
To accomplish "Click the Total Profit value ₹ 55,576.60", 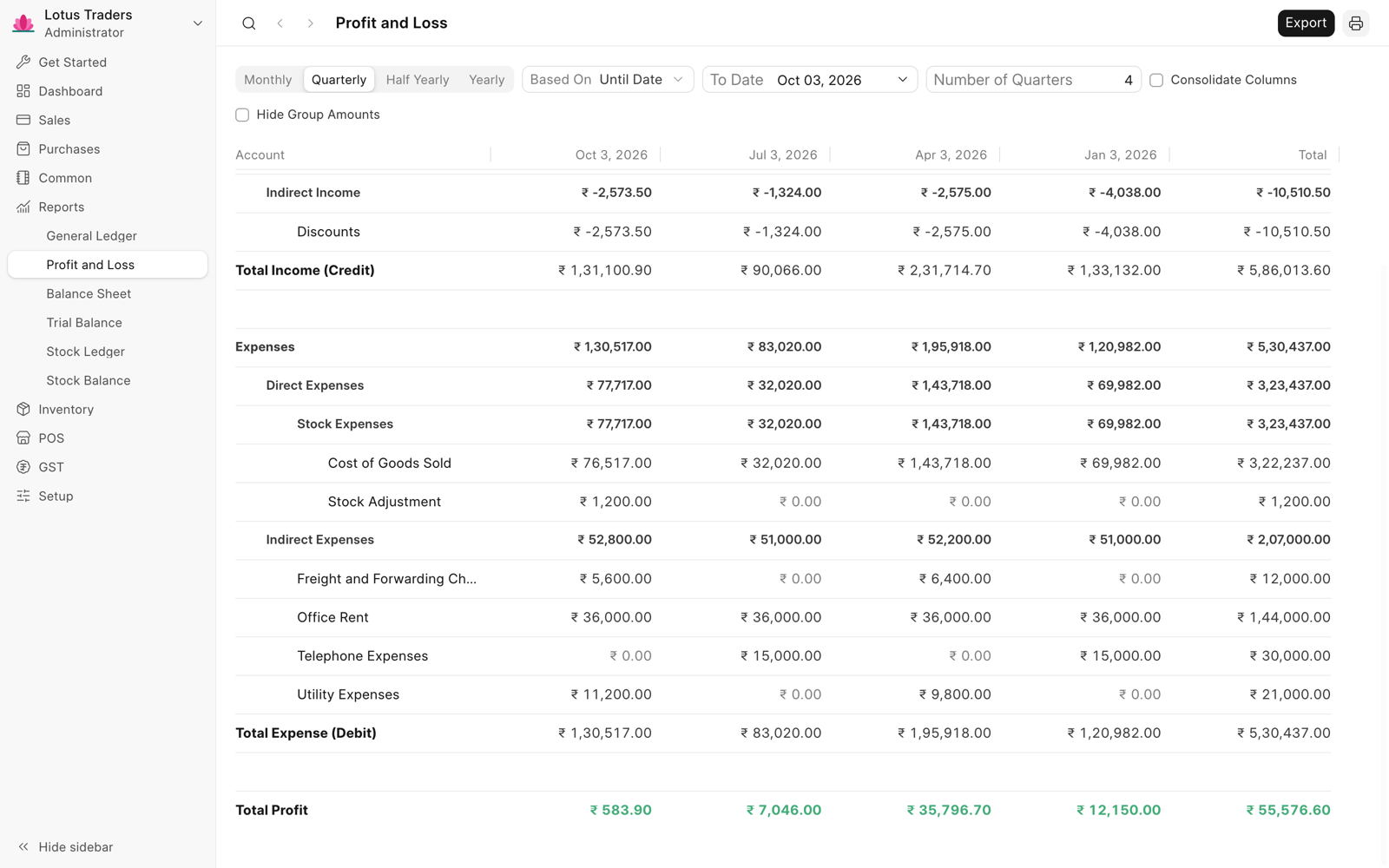I will click(1288, 810).
